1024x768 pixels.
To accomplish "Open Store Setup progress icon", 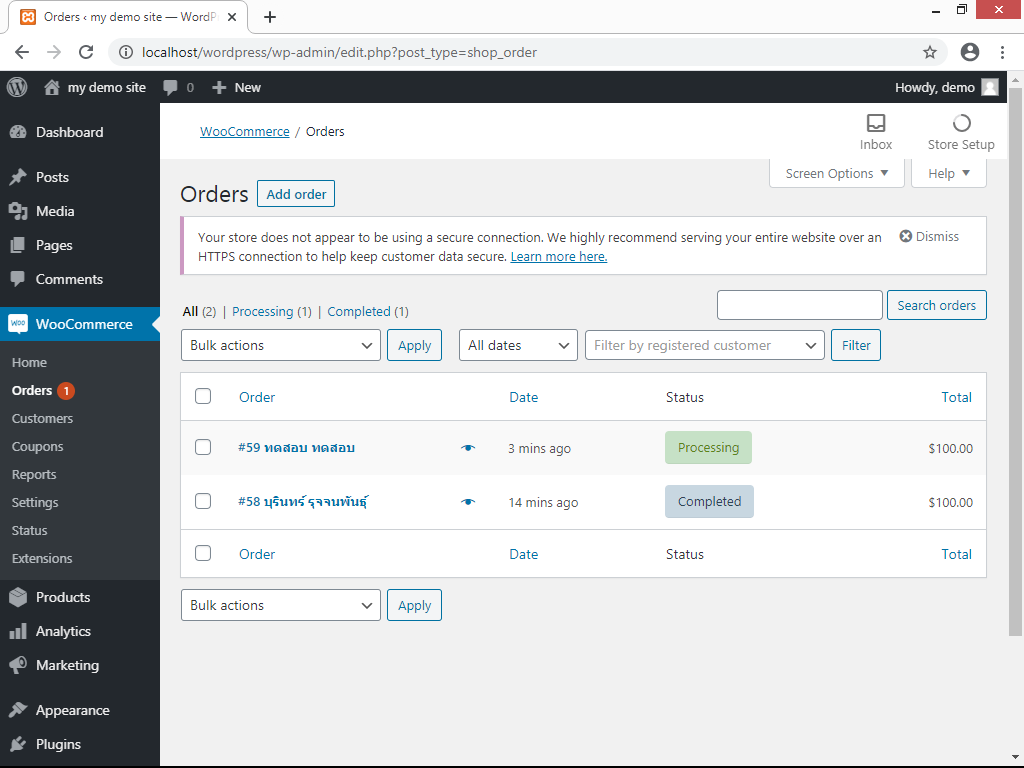I will coord(961,123).
